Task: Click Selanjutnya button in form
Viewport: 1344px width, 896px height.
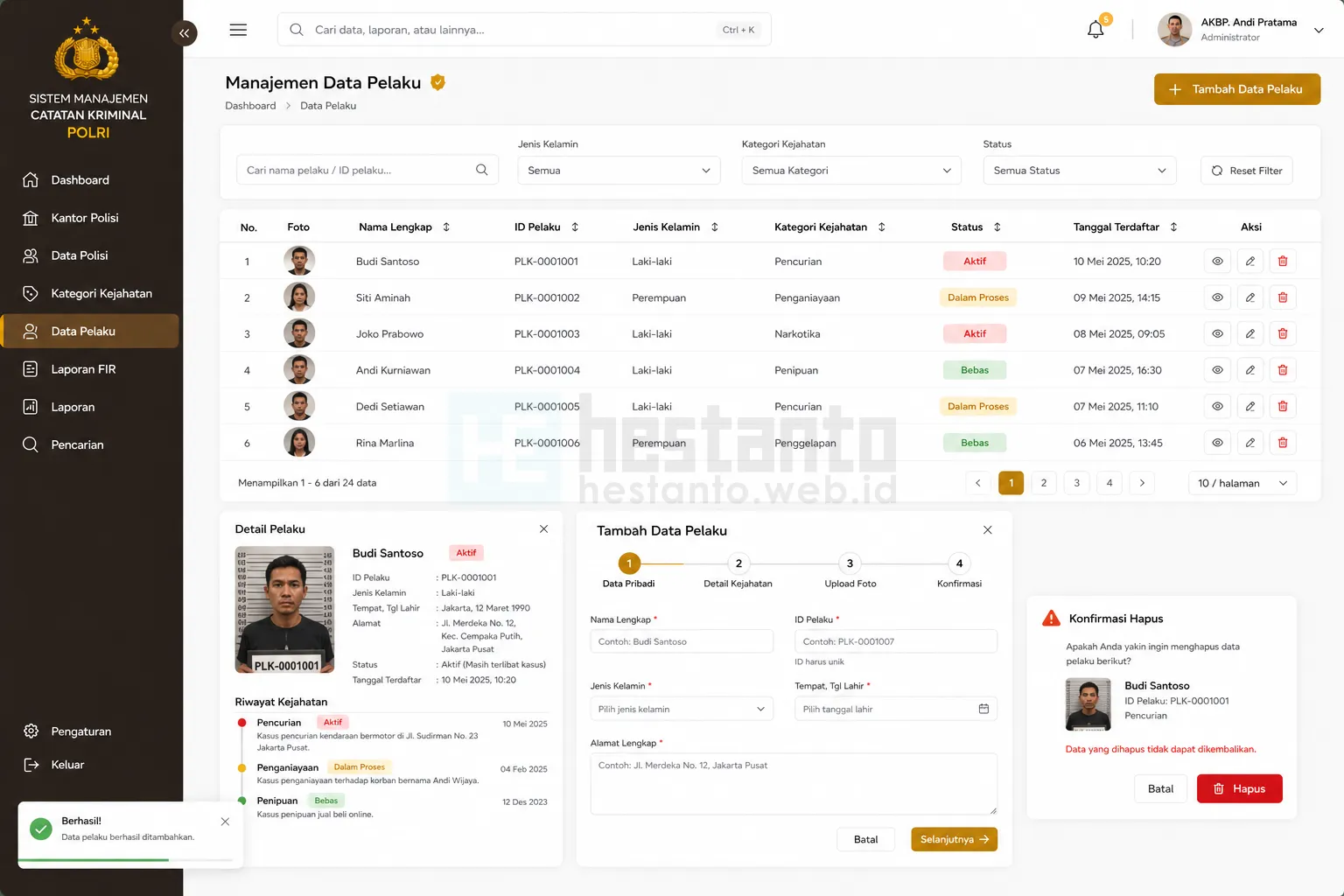Action: [954, 839]
